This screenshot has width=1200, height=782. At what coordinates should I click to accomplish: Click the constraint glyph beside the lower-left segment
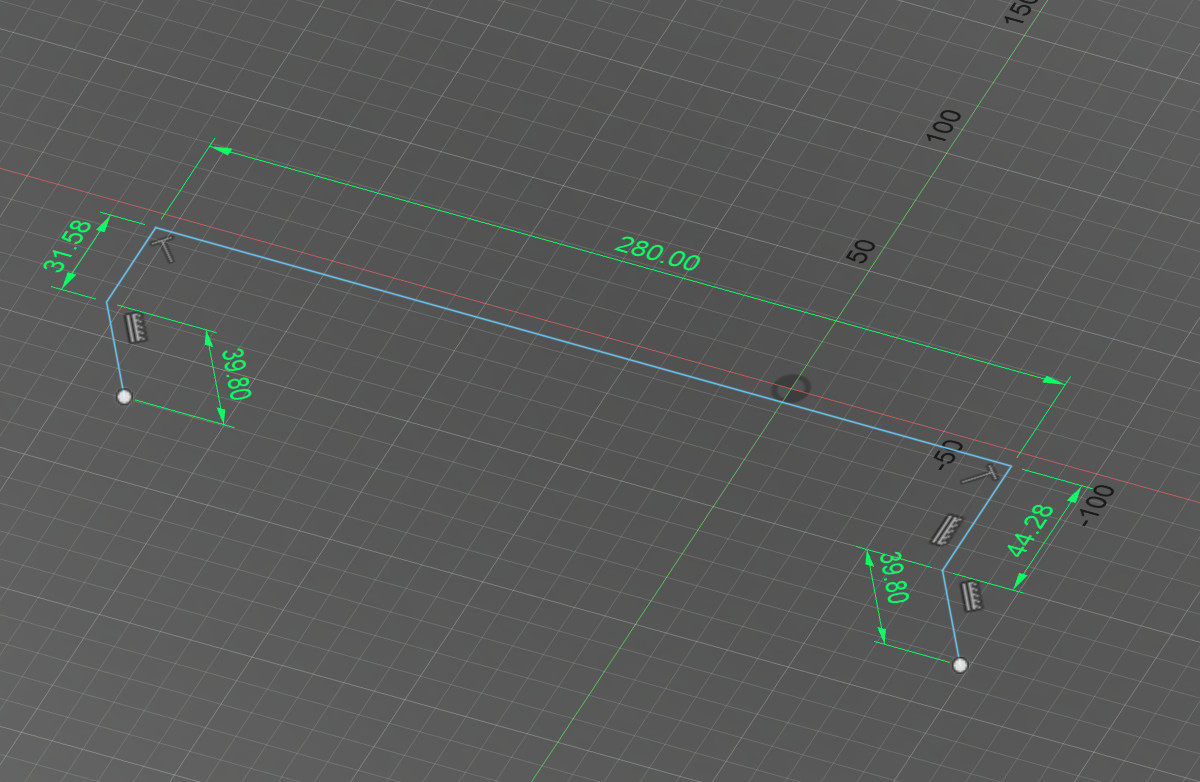point(136,327)
